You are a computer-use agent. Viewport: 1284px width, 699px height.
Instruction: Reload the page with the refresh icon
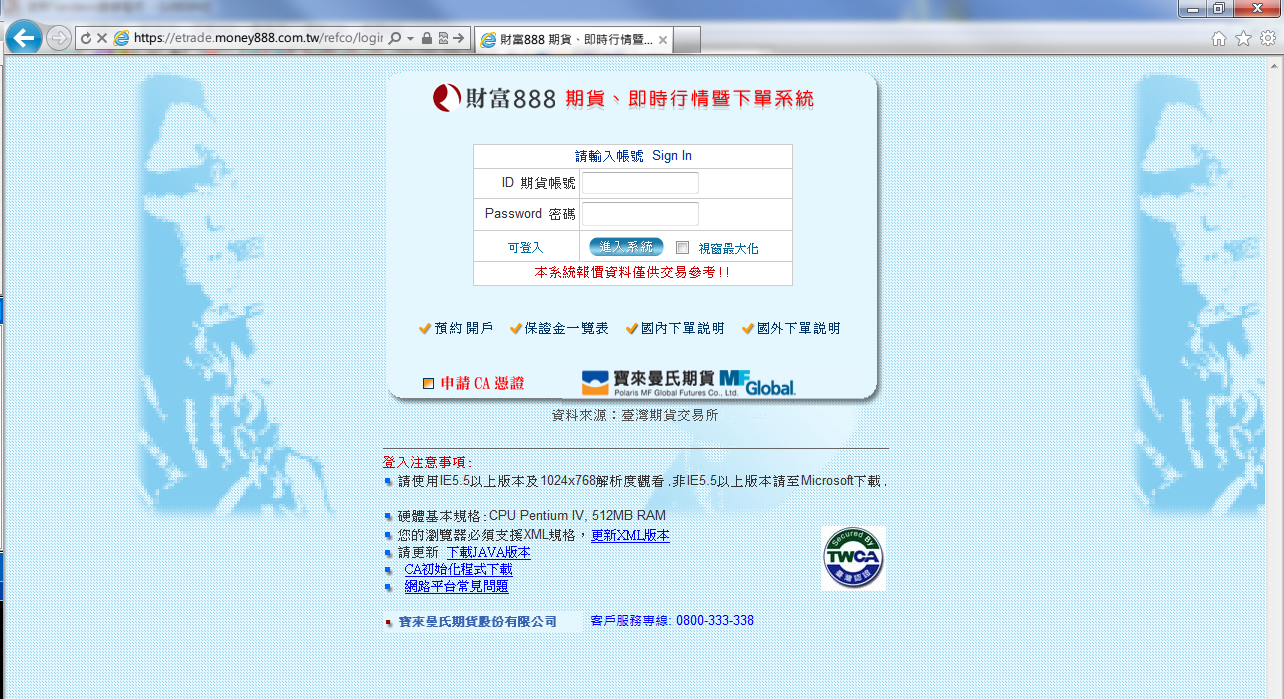(x=86, y=39)
